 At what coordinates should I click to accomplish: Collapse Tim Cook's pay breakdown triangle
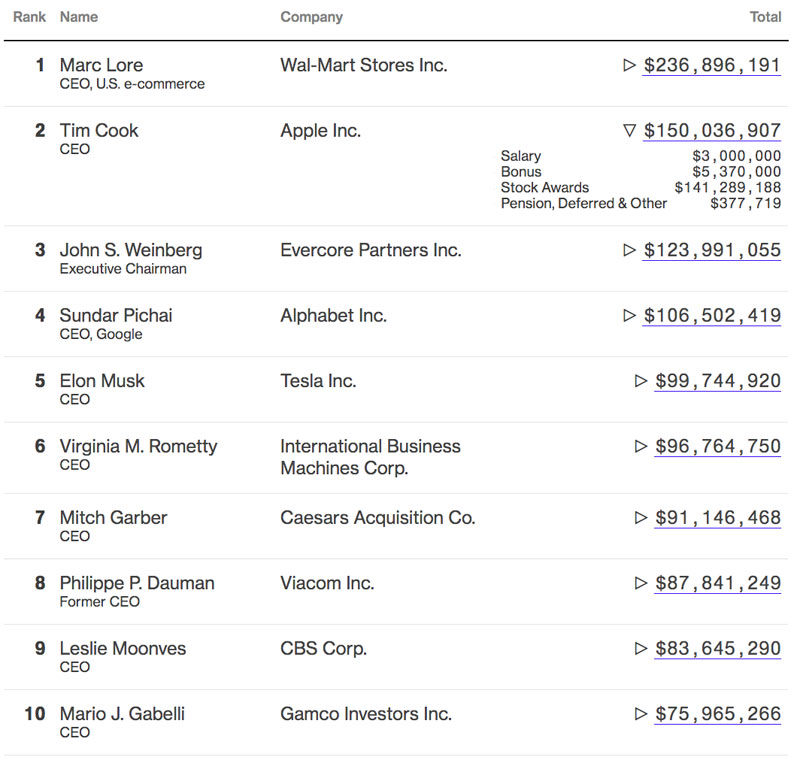click(x=630, y=131)
